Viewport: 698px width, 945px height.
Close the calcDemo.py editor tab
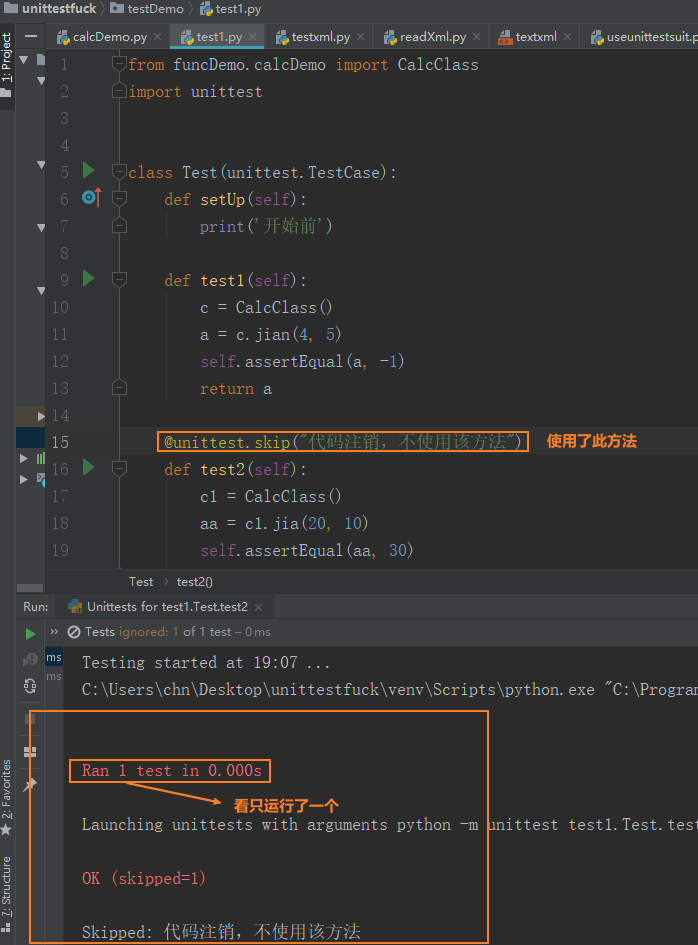(157, 37)
